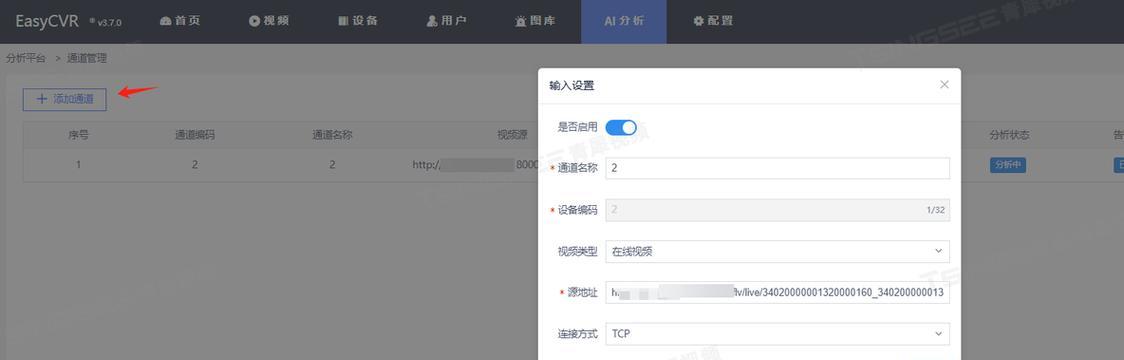Switch to the 设备 devices tab
This screenshot has width=1124, height=360.
358,21
